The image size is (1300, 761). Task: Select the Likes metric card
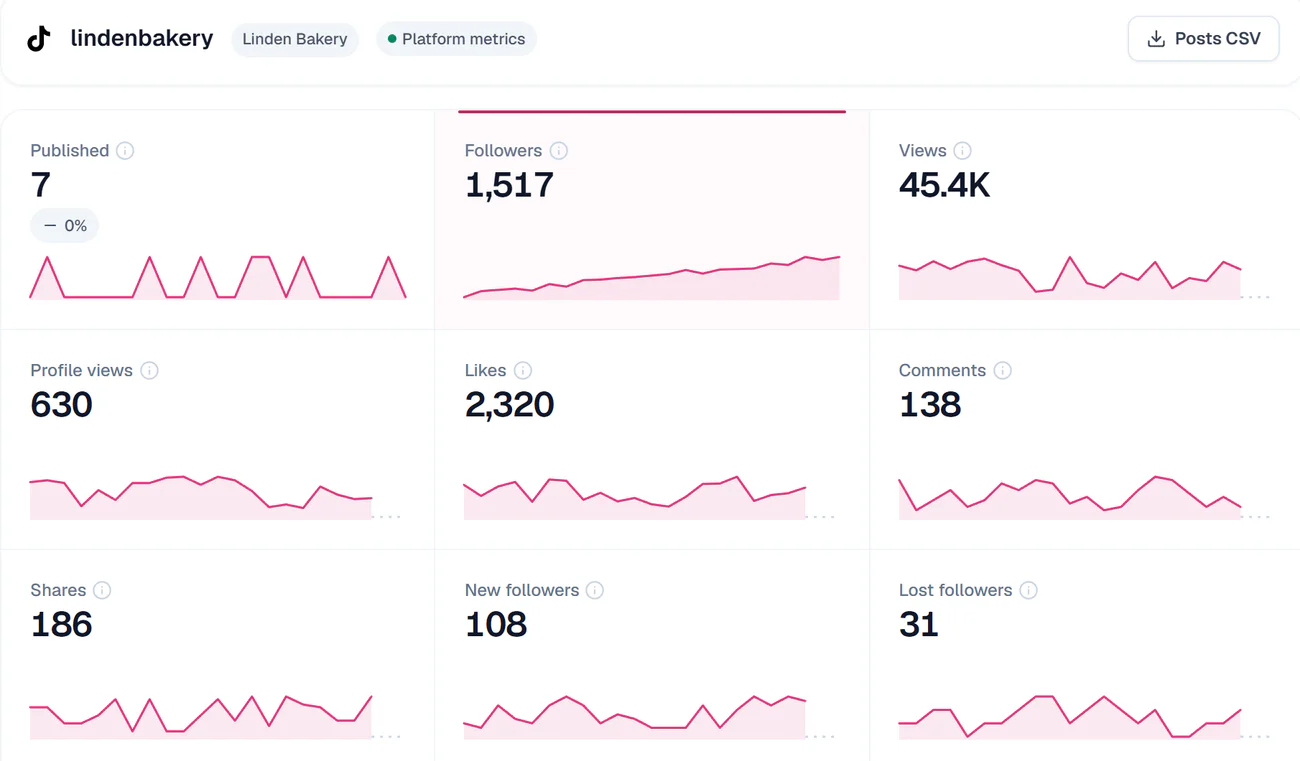coord(652,440)
